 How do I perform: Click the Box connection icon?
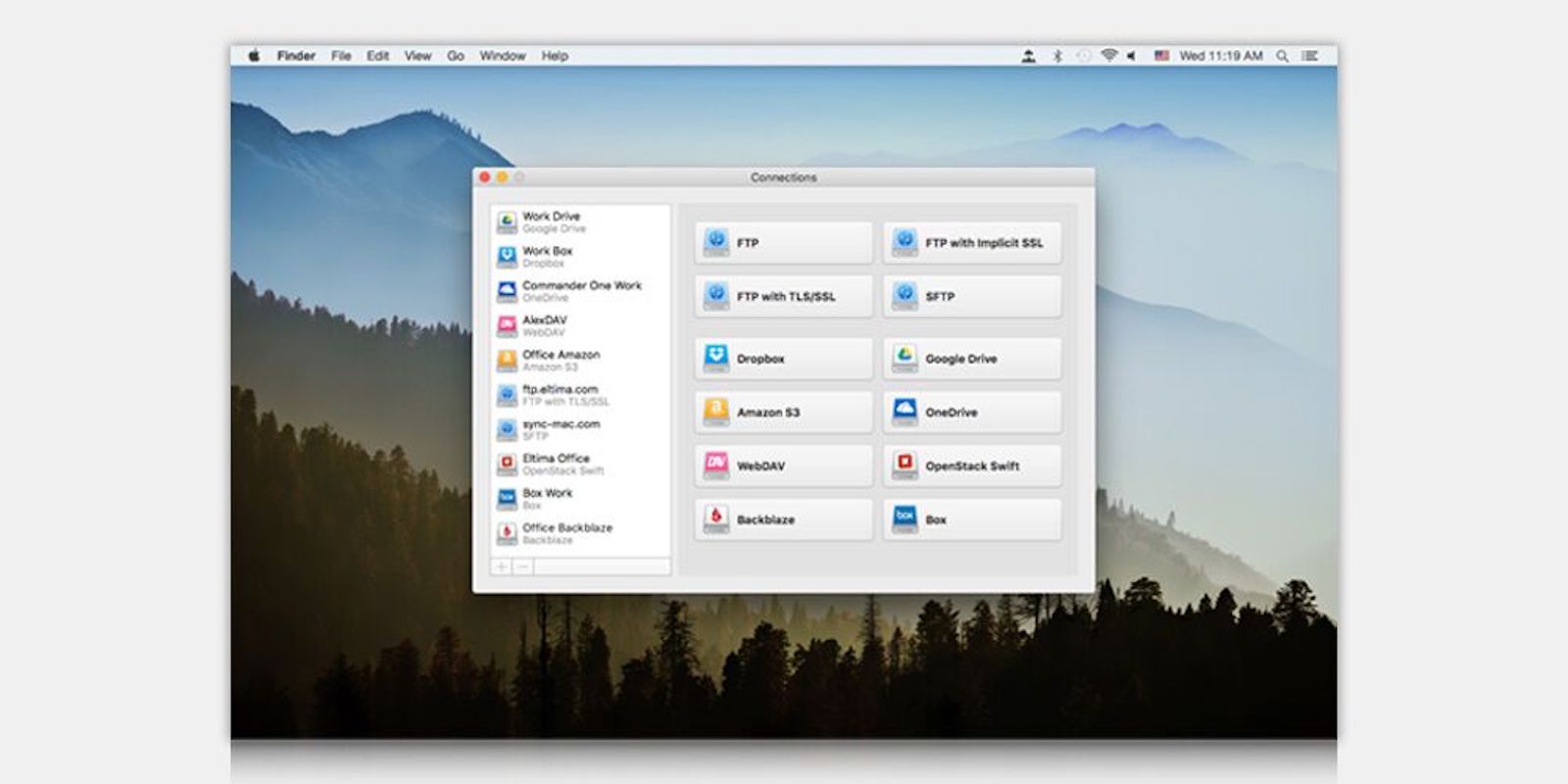click(x=905, y=518)
